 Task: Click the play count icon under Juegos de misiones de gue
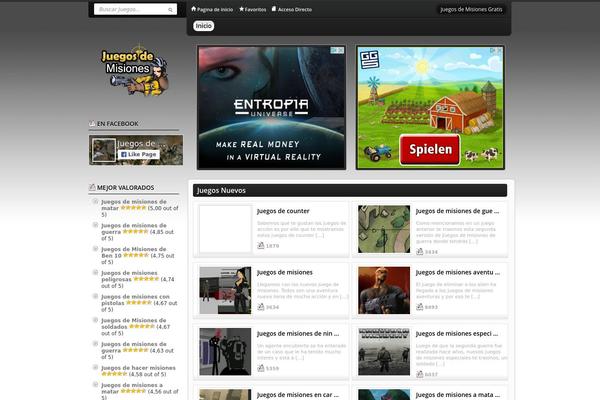(x=420, y=251)
